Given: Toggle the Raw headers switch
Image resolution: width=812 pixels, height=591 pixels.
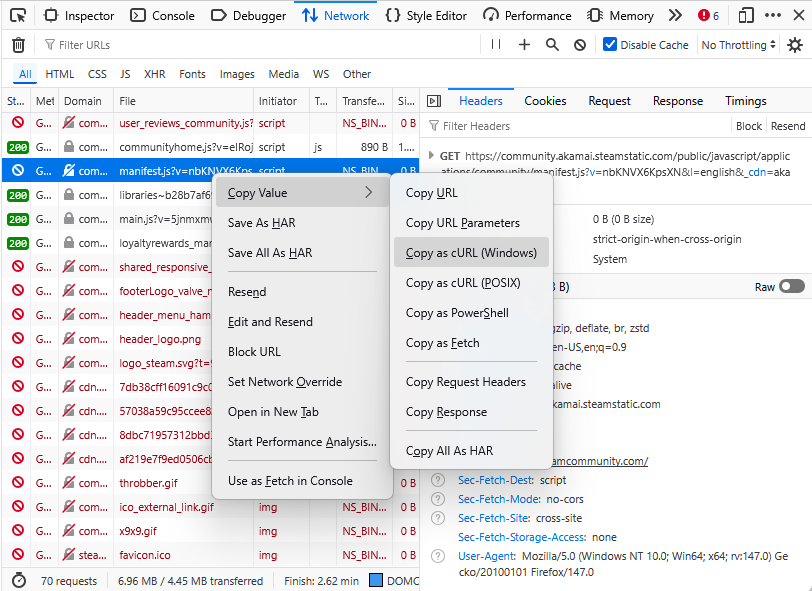Looking at the screenshot, I should (792, 287).
